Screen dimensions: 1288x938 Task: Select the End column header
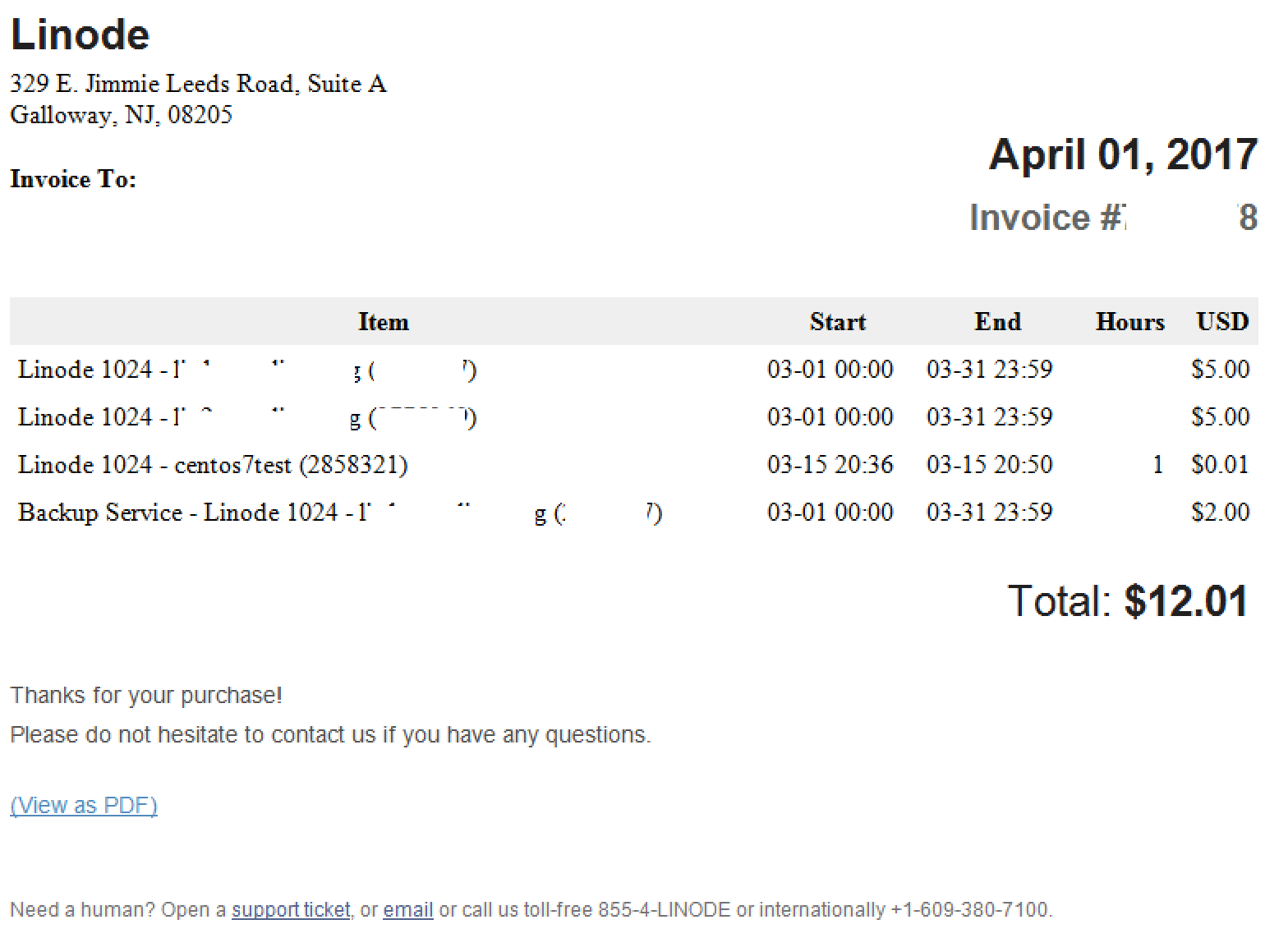pos(998,322)
